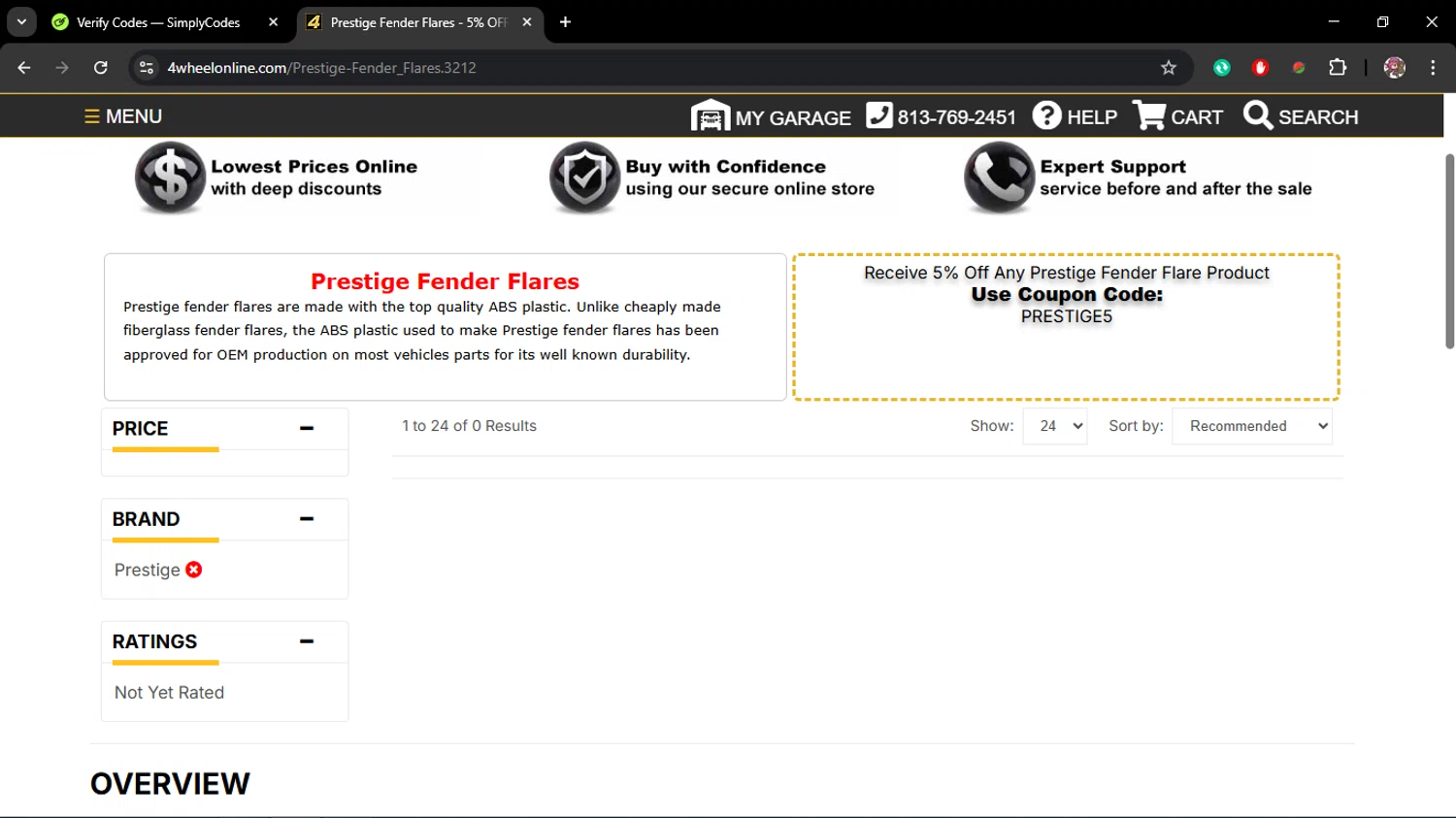Reload the current page

pyautogui.click(x=101, y=68)
